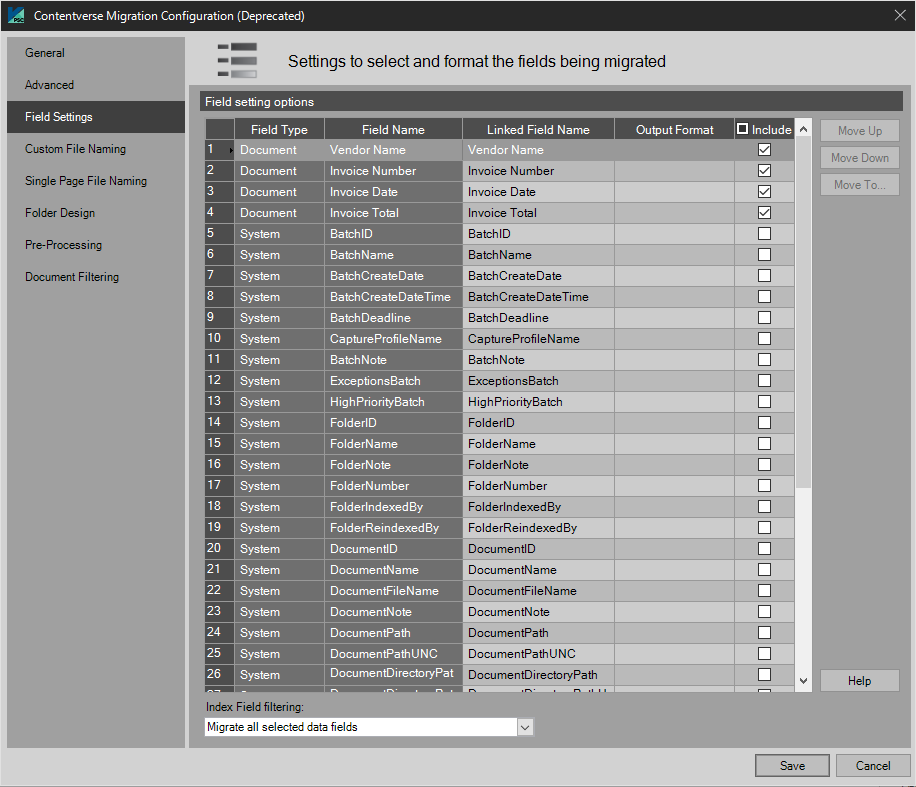The width and height of the screenshot is (916, 787).
Task: Click Output Format cell for Invoice Date
Action: [674, 192]
